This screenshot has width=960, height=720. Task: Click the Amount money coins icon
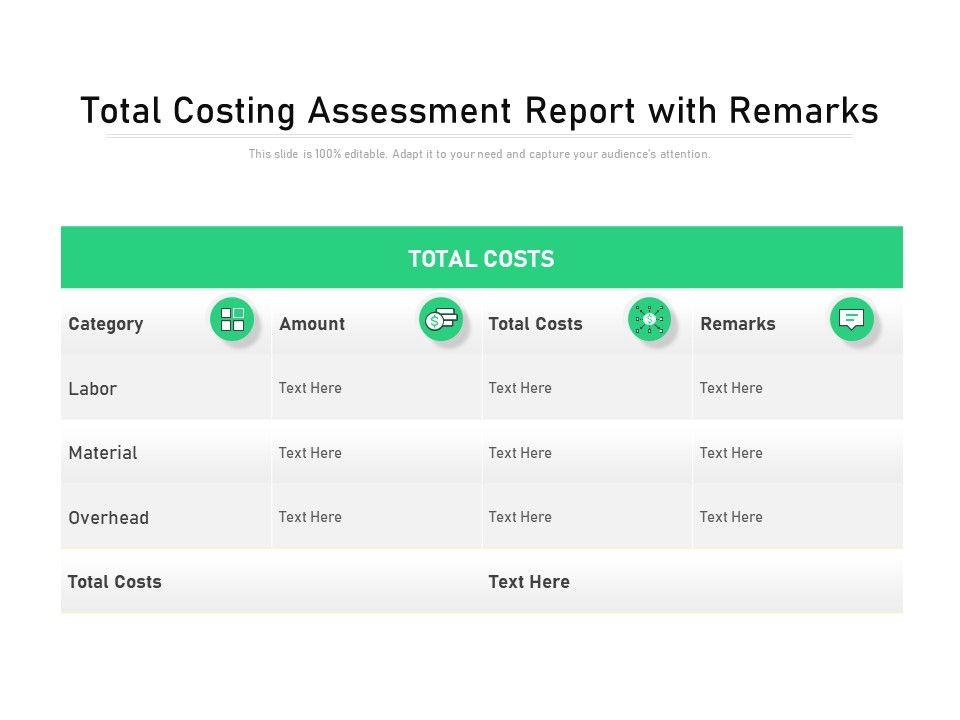pyautogui.click(x=441, y=319)
